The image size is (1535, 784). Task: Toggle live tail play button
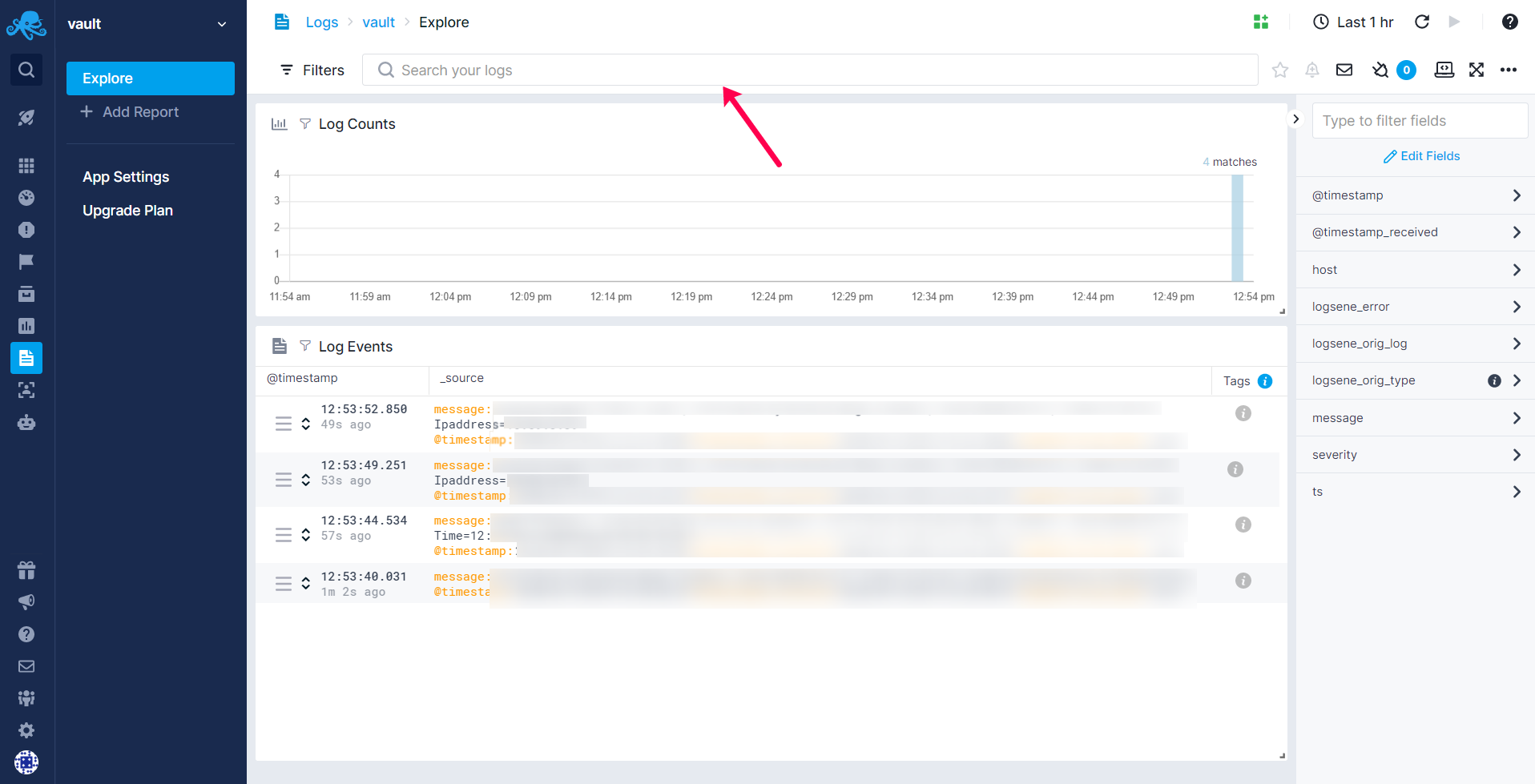pos(1455,22)
